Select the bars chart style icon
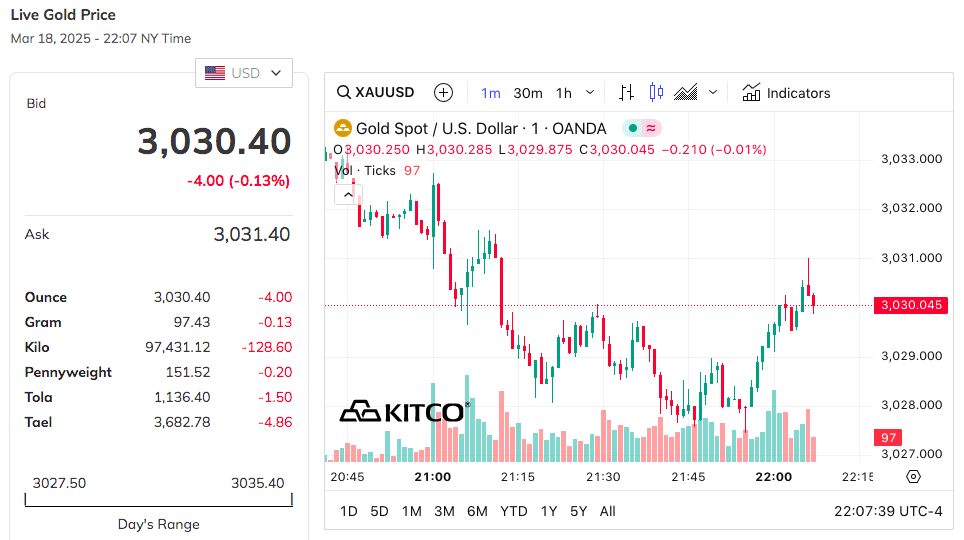Image resolution: width=964 pixels, height=540 pixels. tap(626, 93)
